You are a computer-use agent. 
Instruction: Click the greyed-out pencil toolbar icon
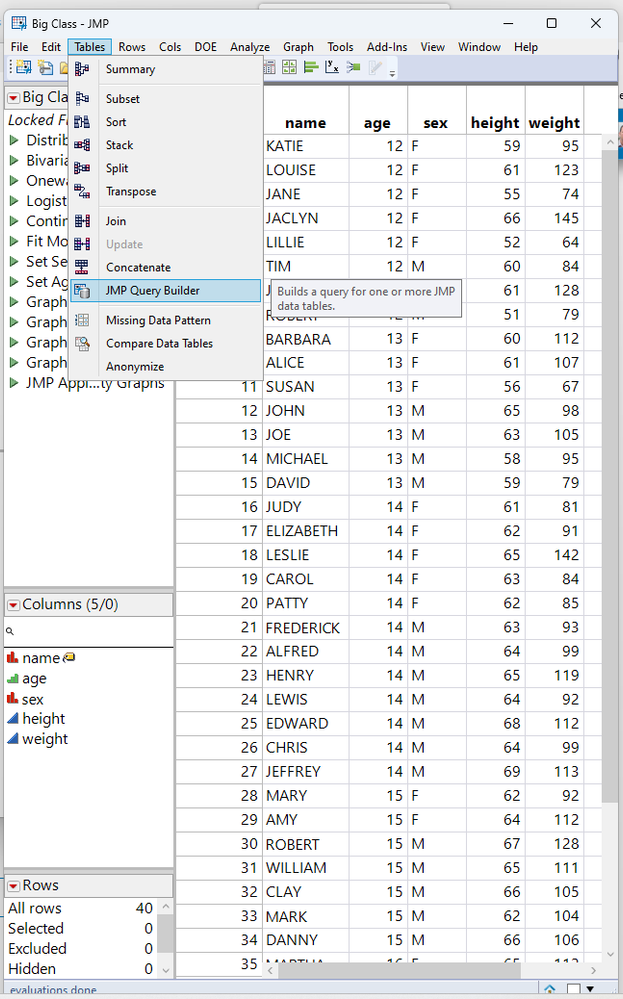(x=375, y=68)
